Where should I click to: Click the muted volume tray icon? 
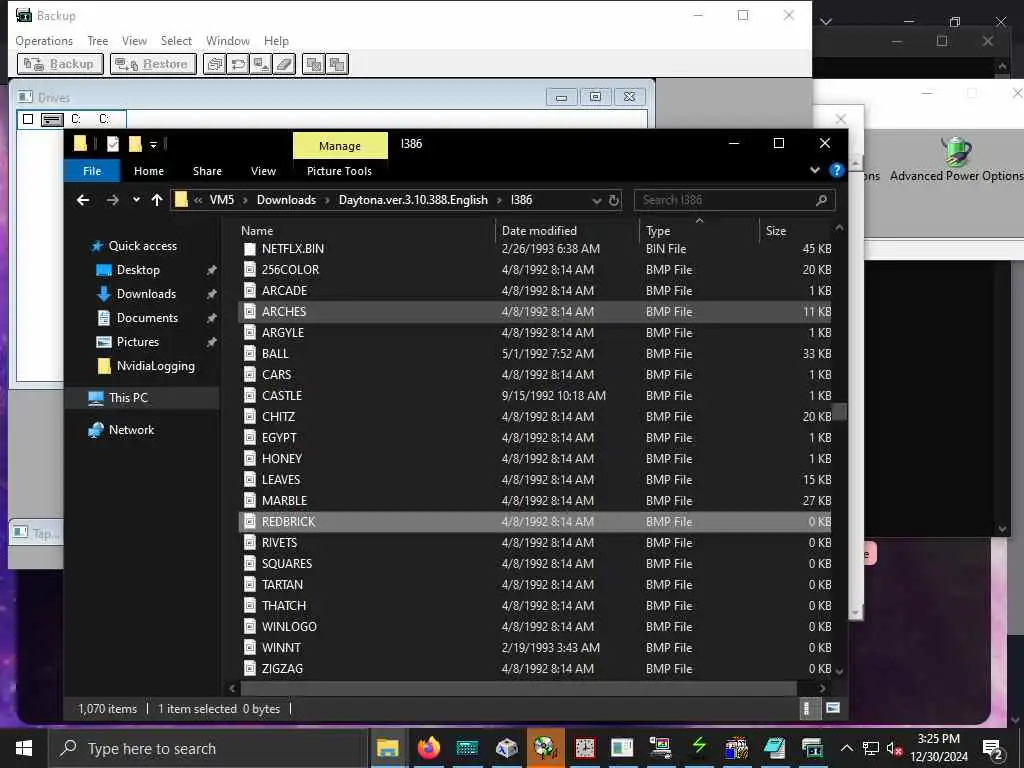pos(894,748)
